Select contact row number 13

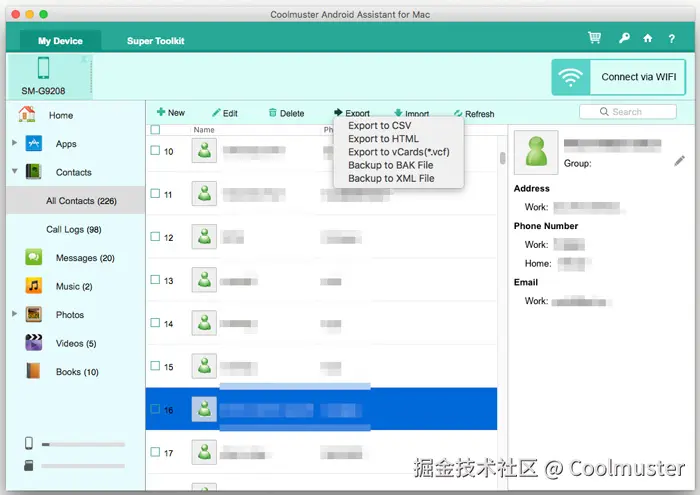321,280
